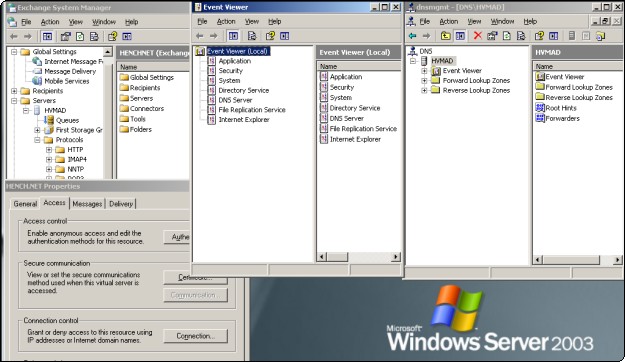This screenshot has width=625, height=362.
Task: Select Security log in Event Viewer tree
Action: click(230, 71)
